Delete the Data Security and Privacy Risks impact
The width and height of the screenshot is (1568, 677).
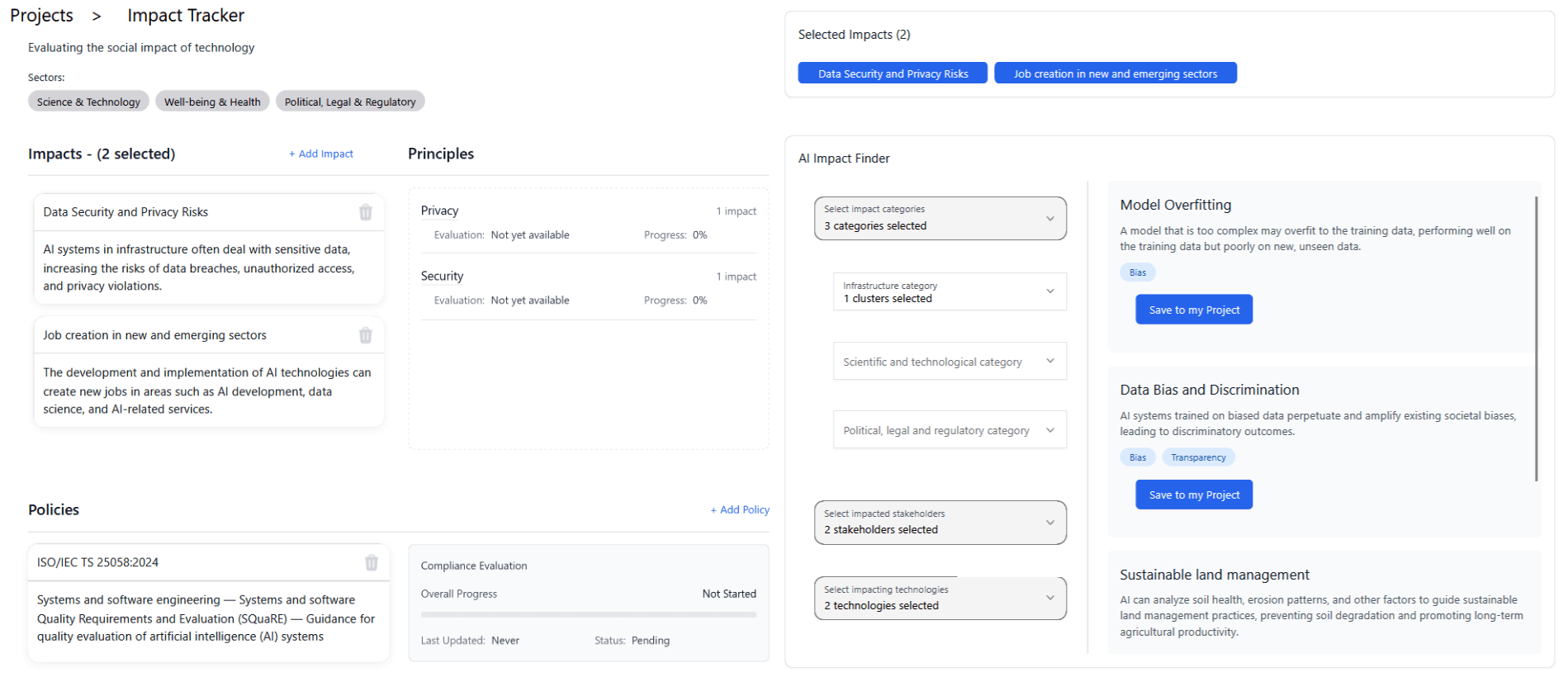366,212
